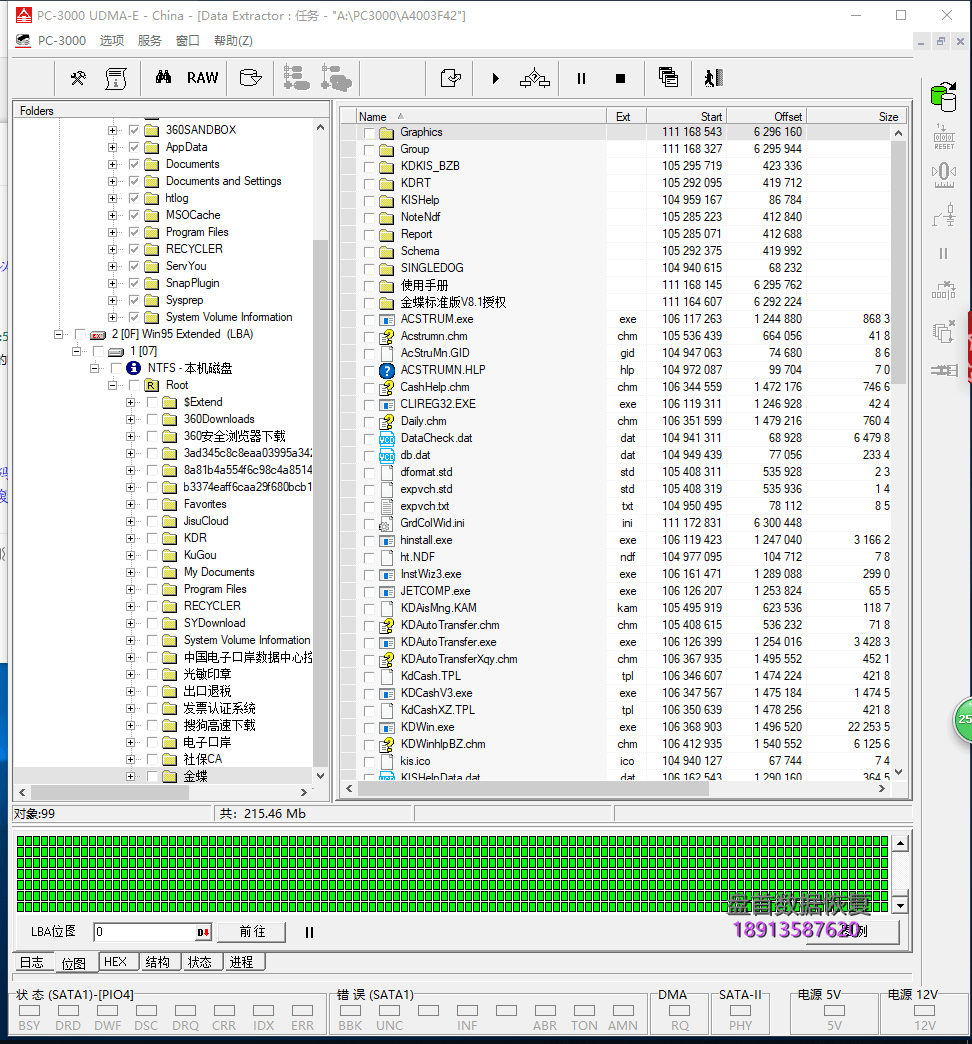Open the second tree structure icon
The image size is (972, 1044).
(x=336, y=78)
